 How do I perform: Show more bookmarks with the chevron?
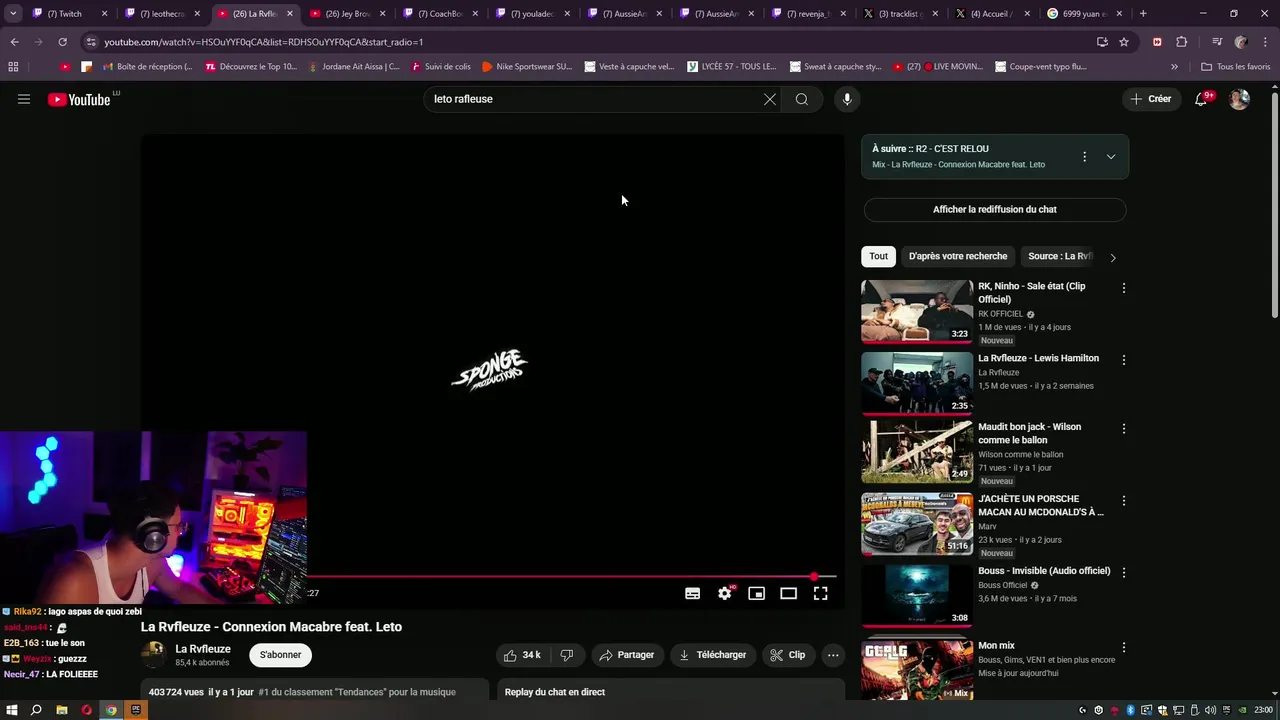click(x=1174, y=67)
